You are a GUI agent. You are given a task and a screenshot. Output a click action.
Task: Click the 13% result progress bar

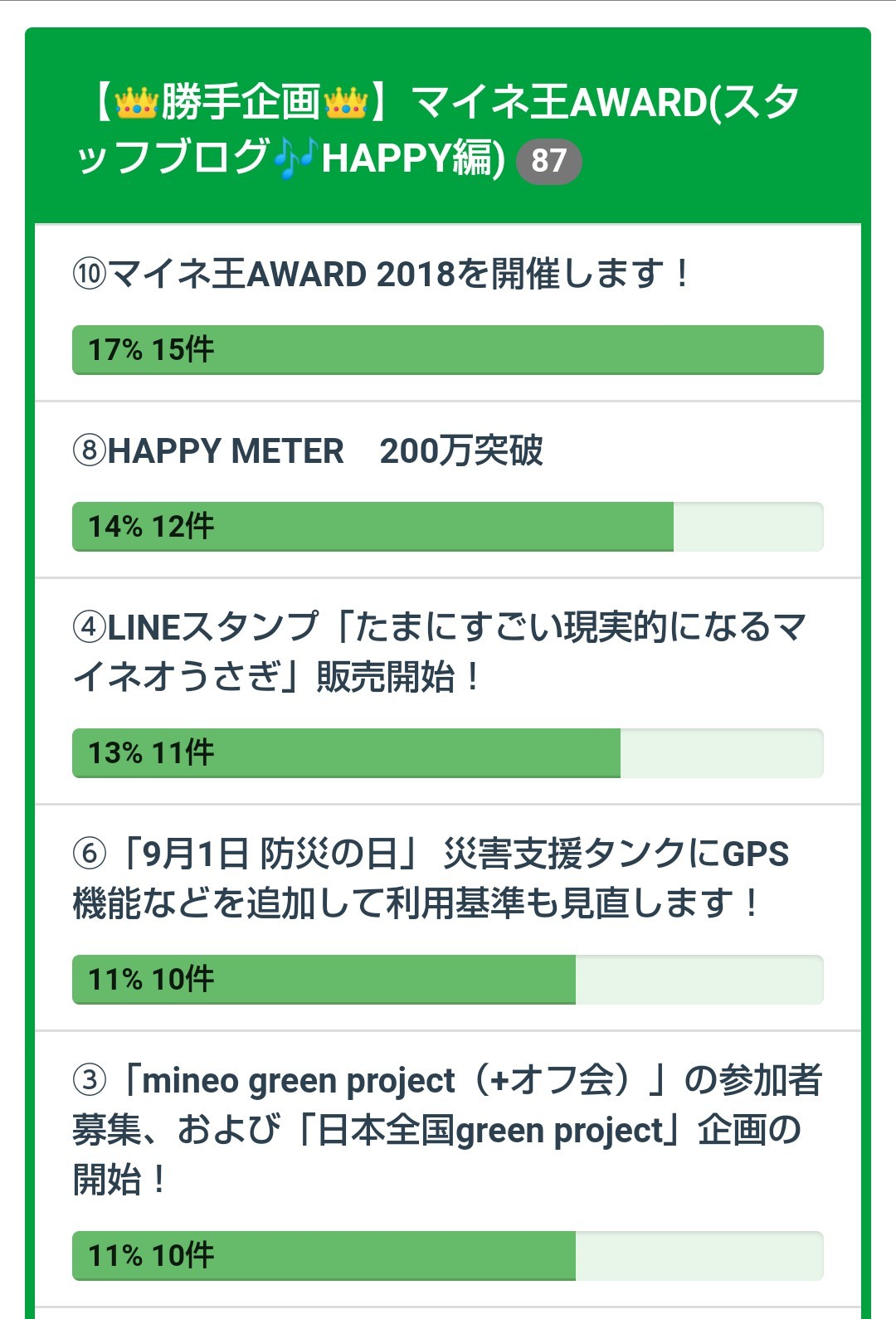[x=448, y=753]
